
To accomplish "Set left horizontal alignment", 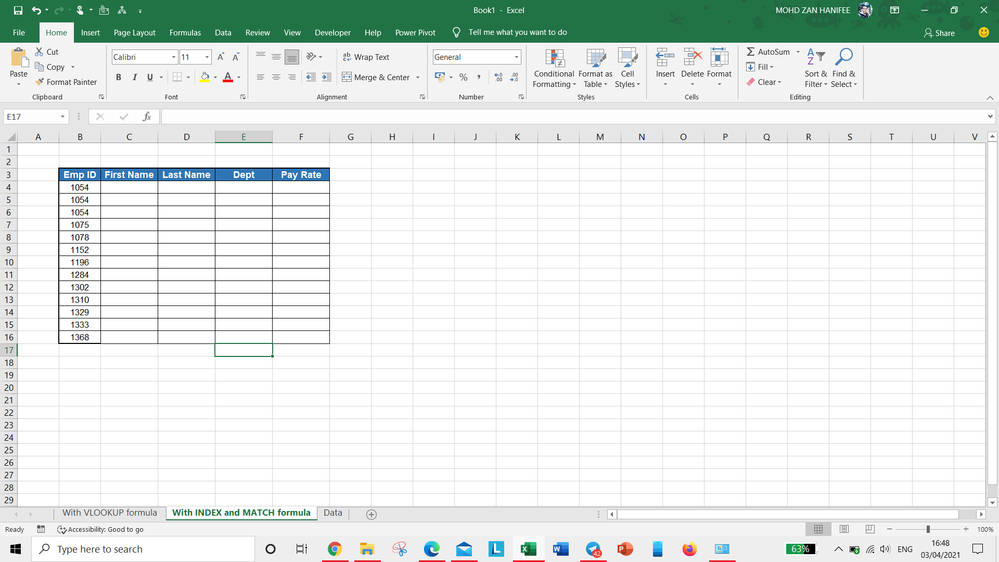I will [x=261, y=77].
